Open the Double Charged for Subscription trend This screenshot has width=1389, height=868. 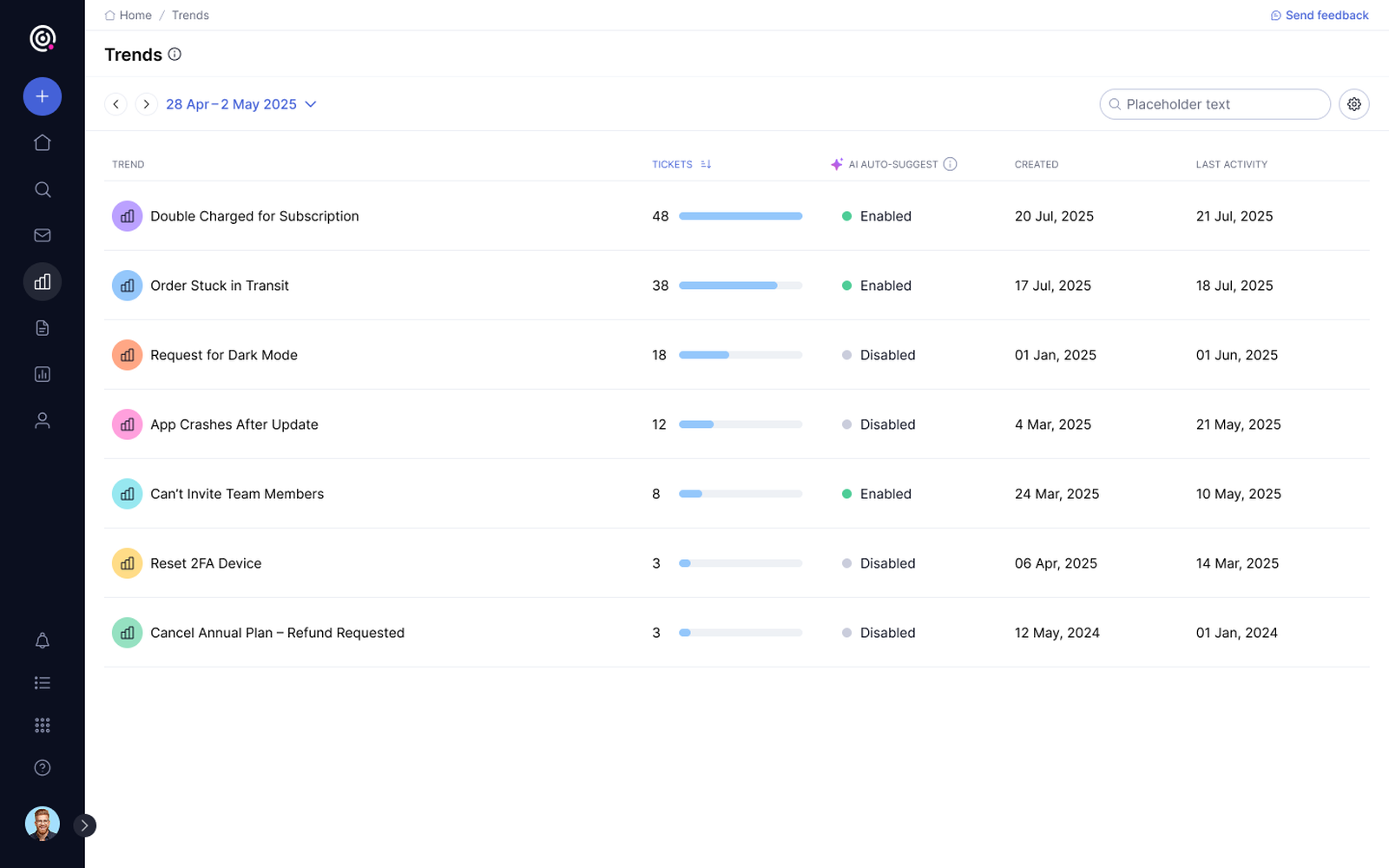tap(254, 216)
